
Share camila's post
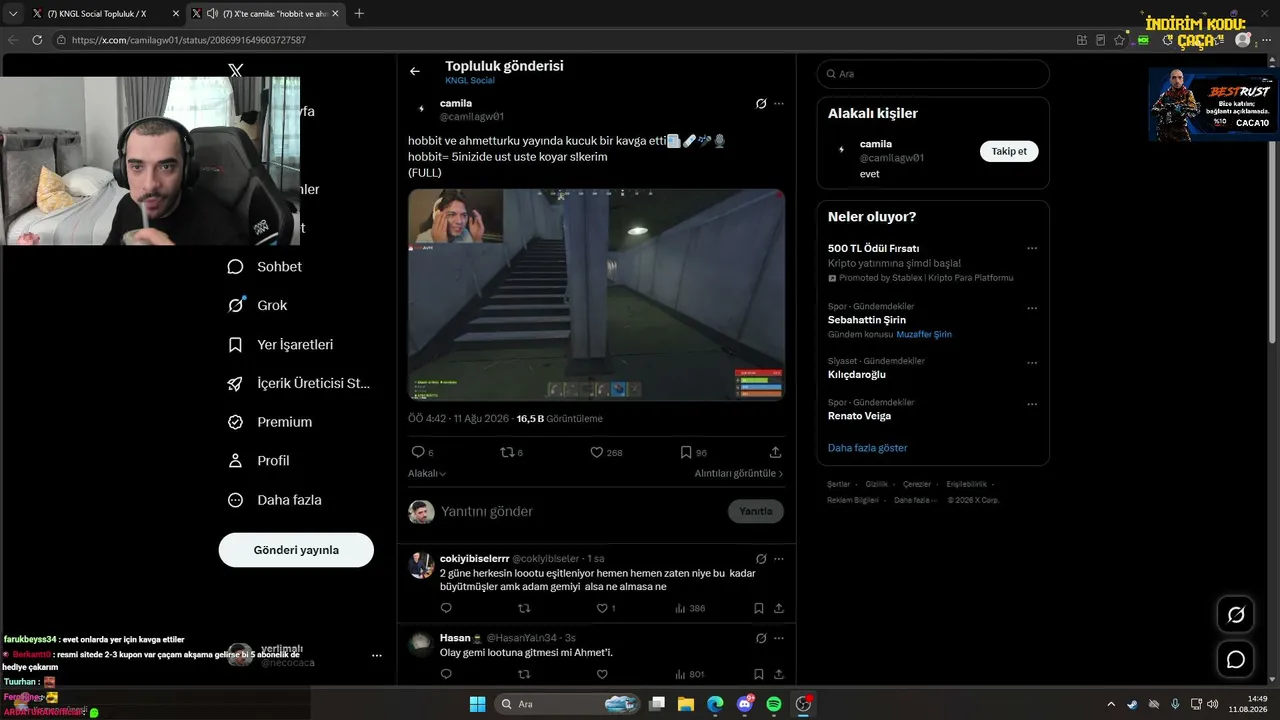click(x=775, y=452)
